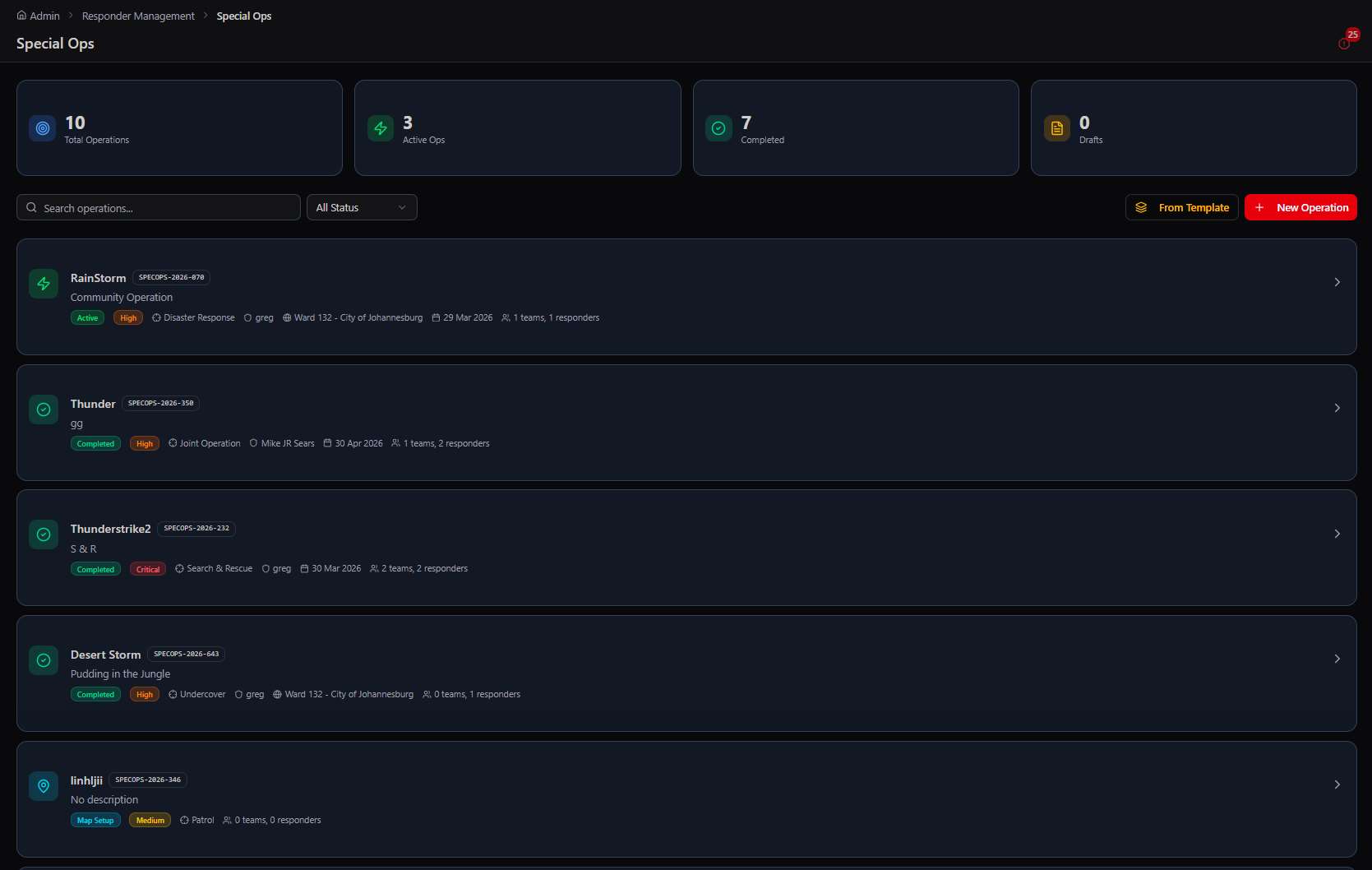Expand the Thunder operation chevron

1337,408
